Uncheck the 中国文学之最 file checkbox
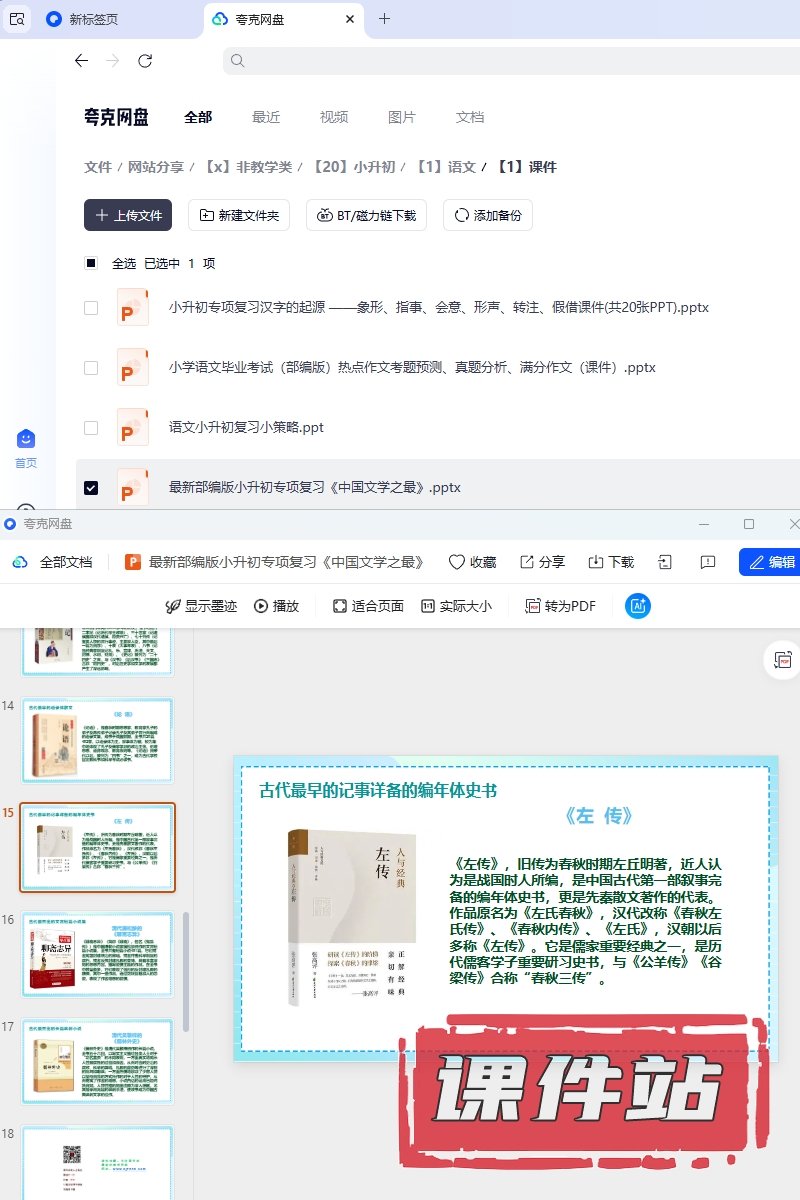 coord(91,488)
